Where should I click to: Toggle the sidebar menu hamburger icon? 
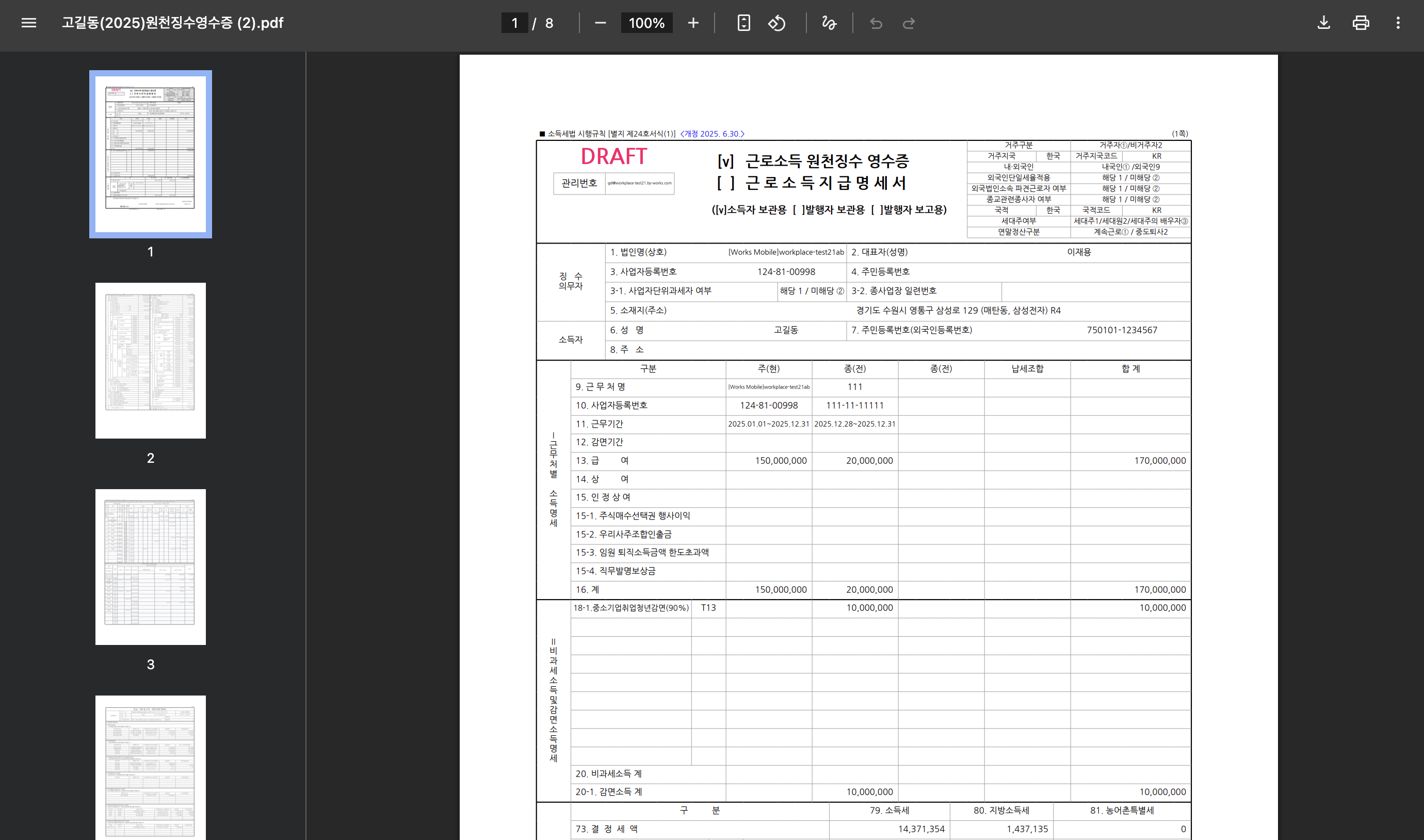click(29, 23)
